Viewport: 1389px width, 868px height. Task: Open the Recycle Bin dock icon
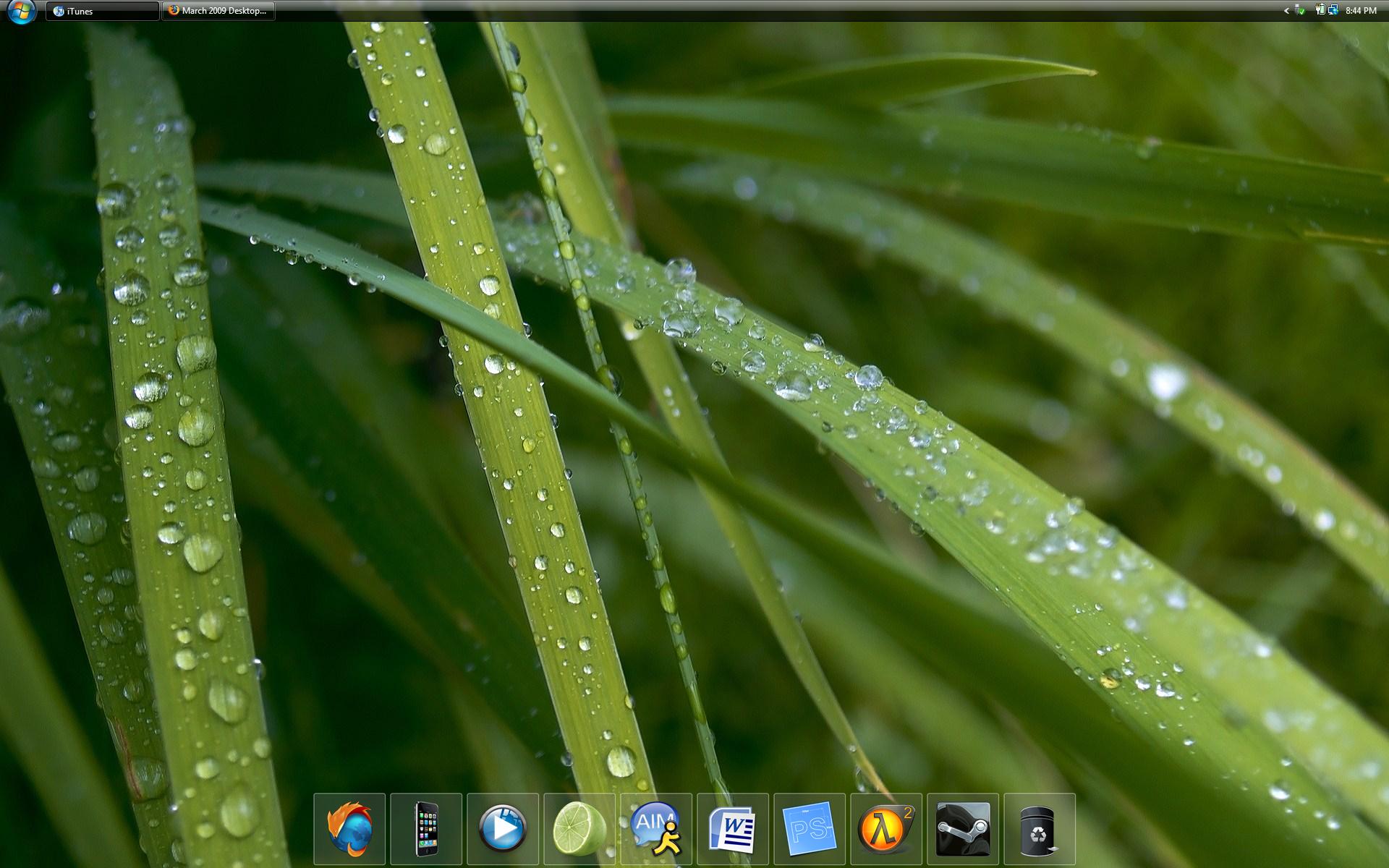[1040, 829]
